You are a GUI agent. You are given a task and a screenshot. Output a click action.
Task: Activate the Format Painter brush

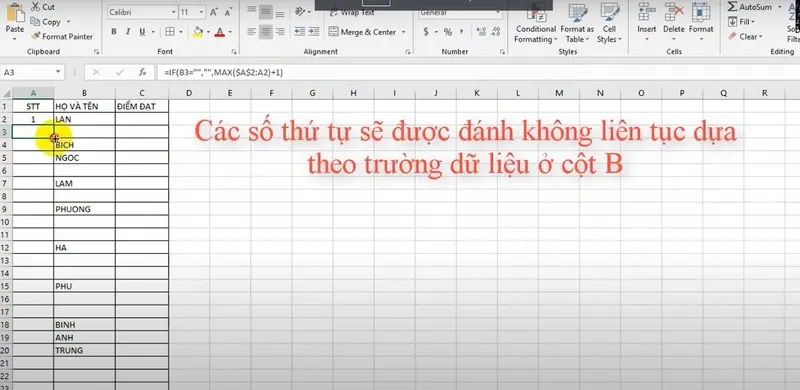coord(62,37)
